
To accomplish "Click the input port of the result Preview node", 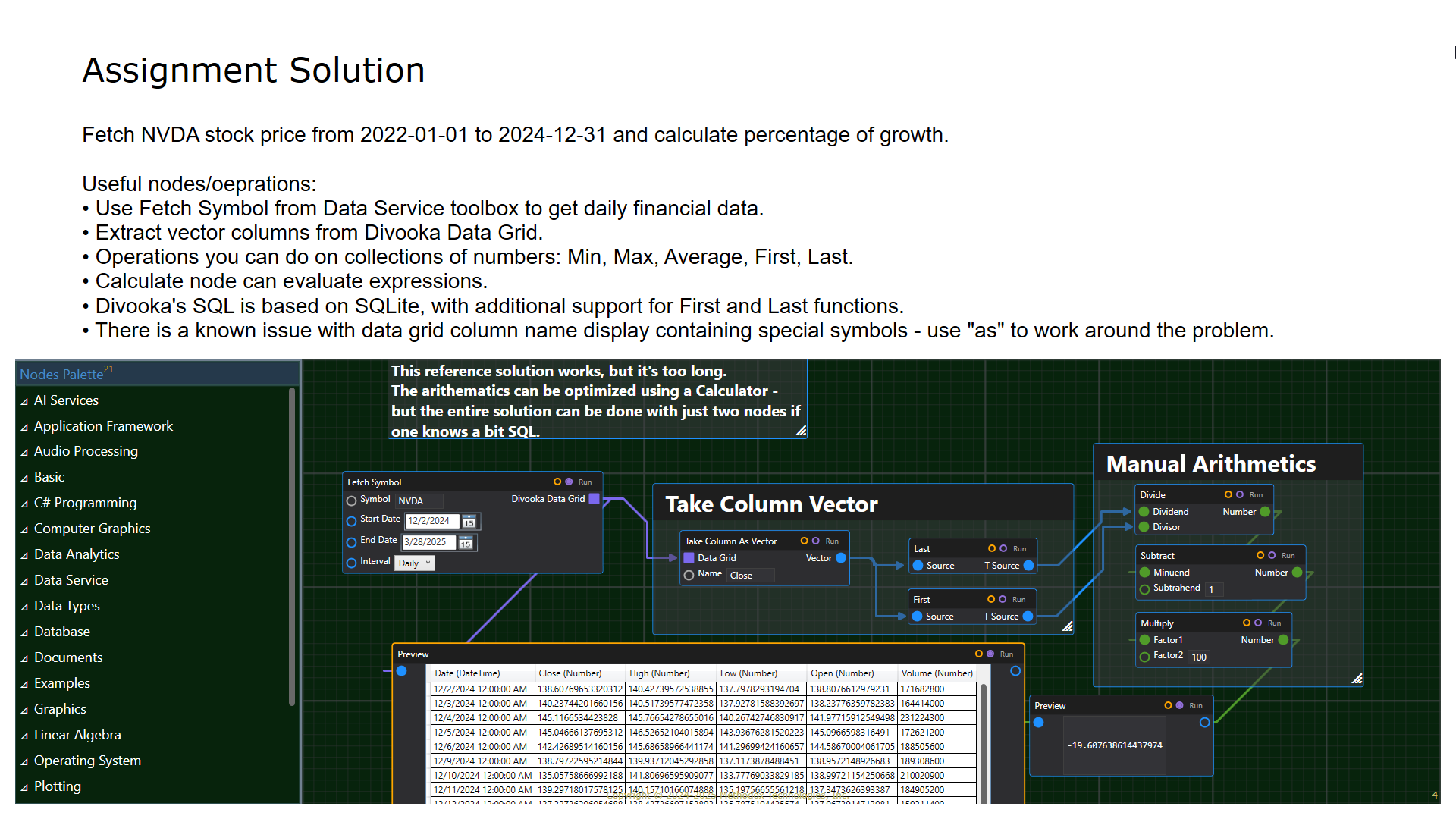I will click(x=1039, y=723).
